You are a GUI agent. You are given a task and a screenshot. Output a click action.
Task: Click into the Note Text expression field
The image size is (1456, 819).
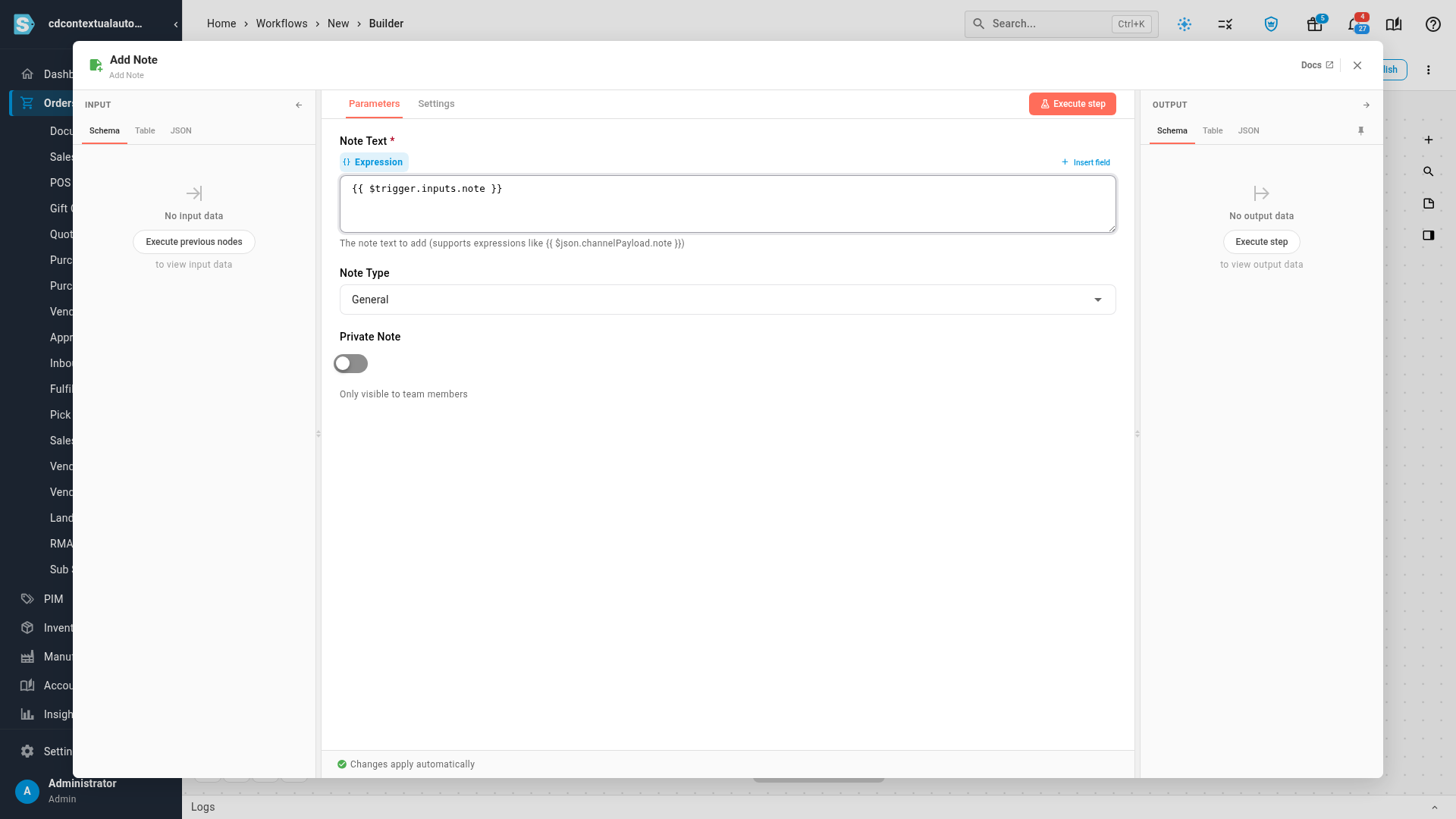[x=727, y=204]
